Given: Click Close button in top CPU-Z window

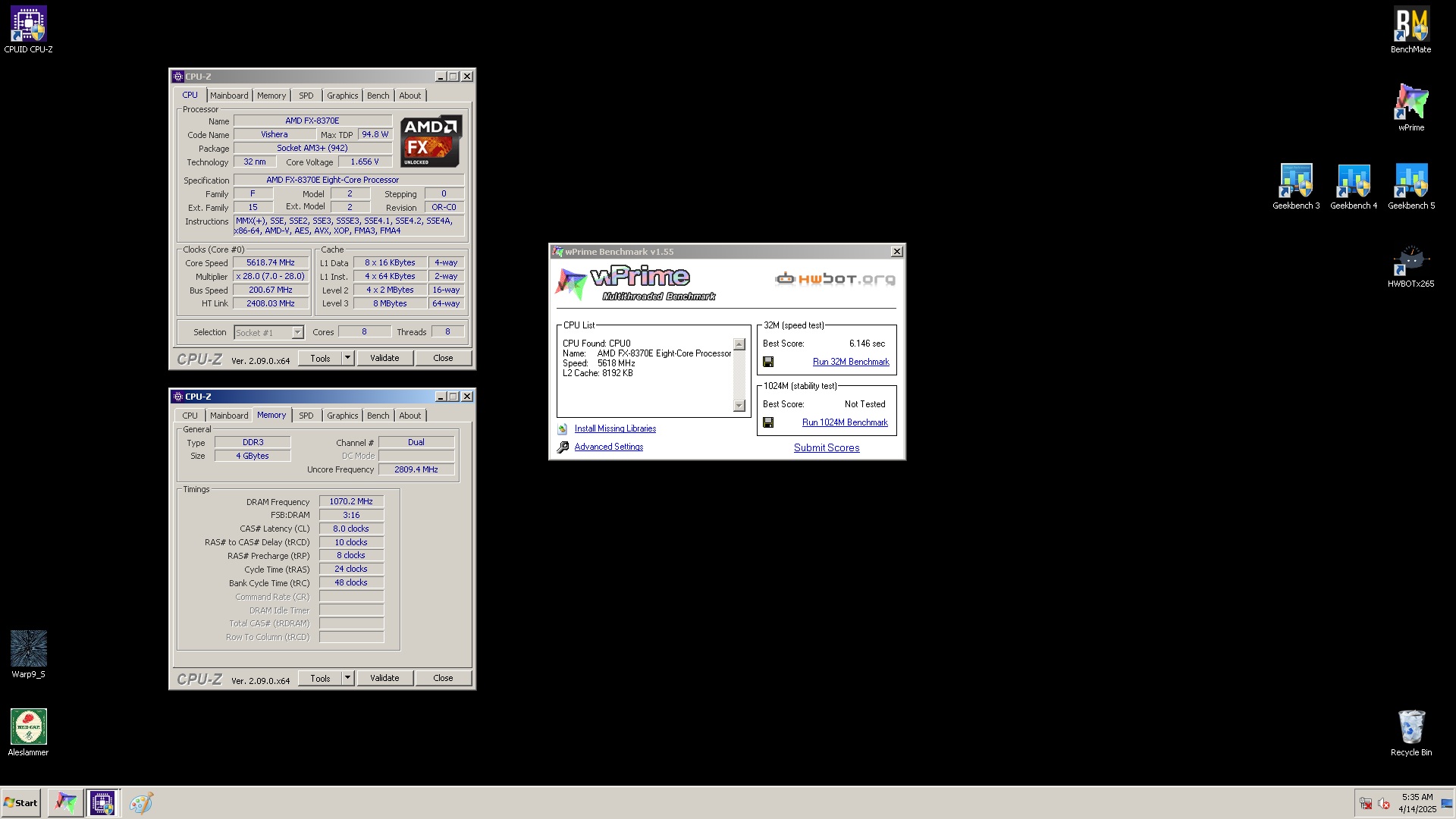Looking at the screenshot, I should (443, 358).
